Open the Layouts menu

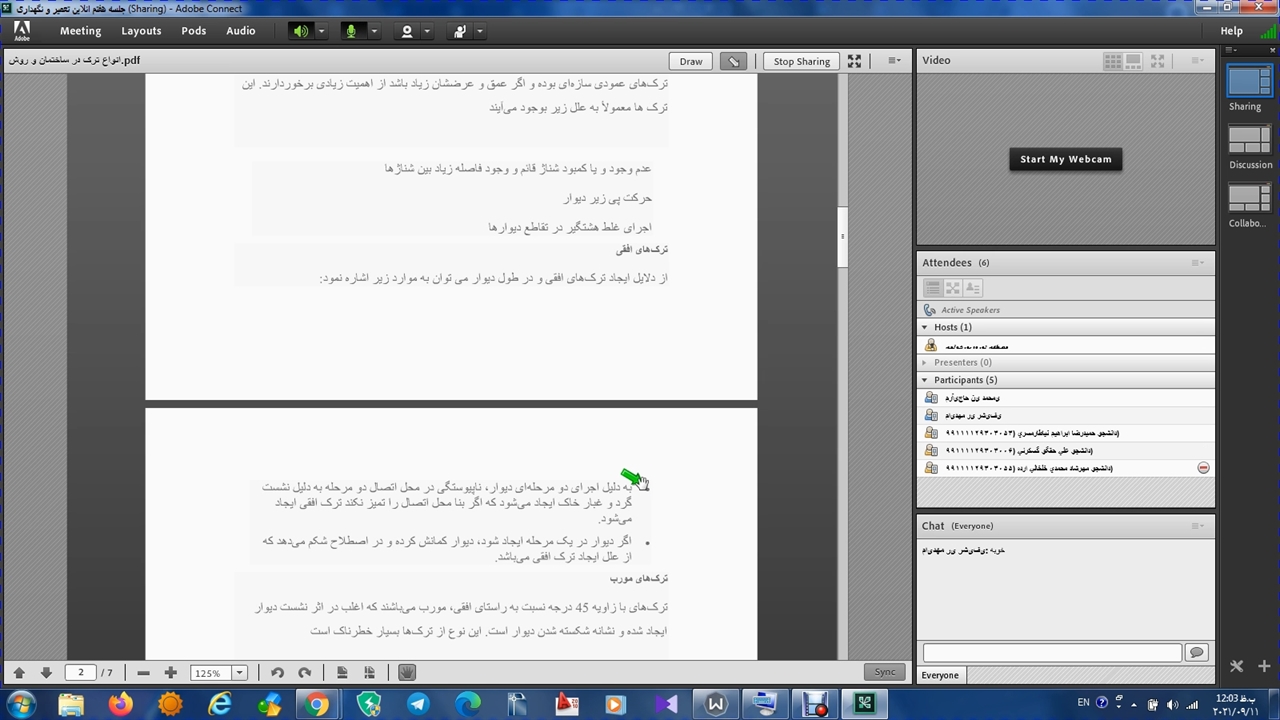[141, 31]
